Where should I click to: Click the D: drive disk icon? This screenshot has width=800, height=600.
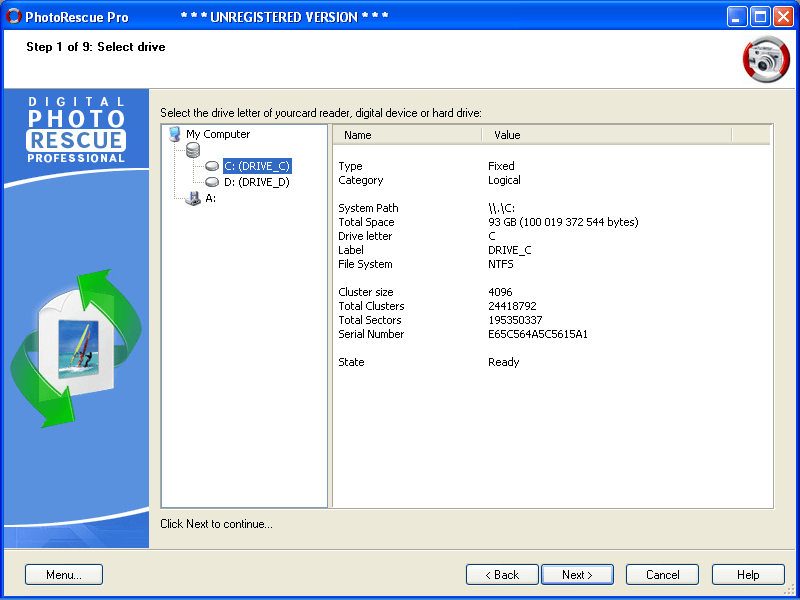[212, 182]
